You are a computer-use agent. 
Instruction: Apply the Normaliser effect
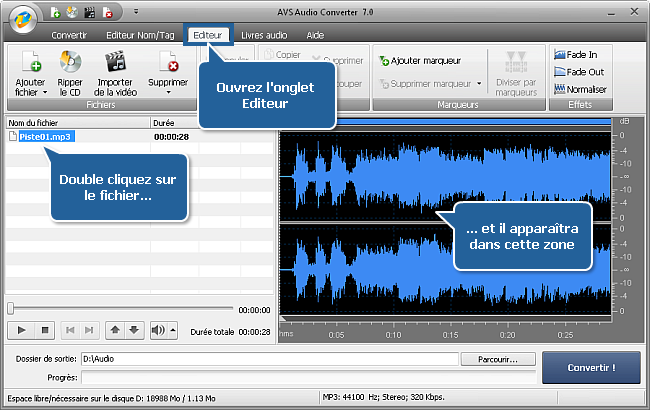click(x=579, y=88)
